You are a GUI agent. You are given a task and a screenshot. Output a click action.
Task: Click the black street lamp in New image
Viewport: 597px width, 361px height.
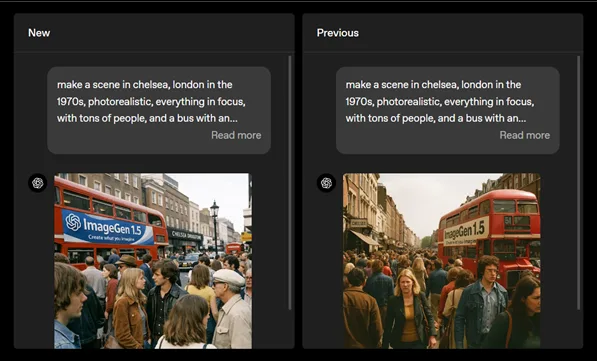(x=215, y=227)
